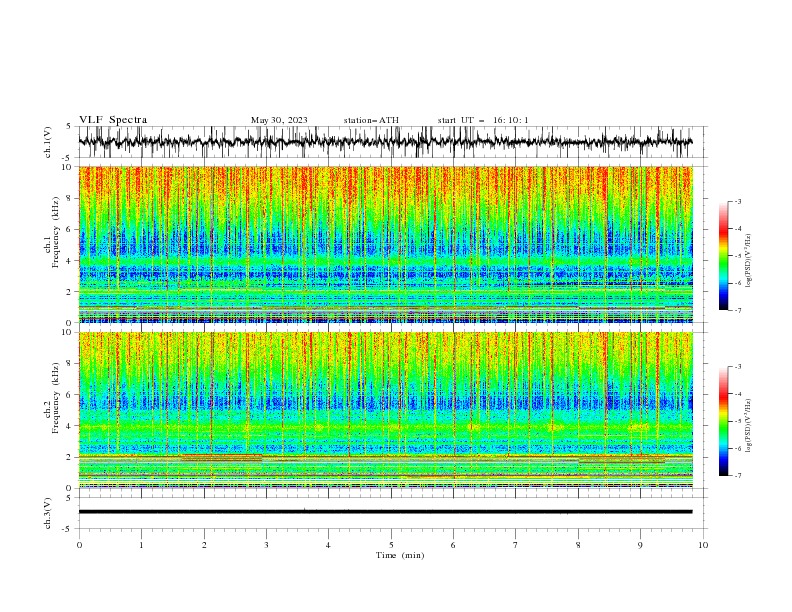Click the 'VLF Spectra' title text
Image resolution: width=792 pixels, height=612 pixels.
(113, 120)
